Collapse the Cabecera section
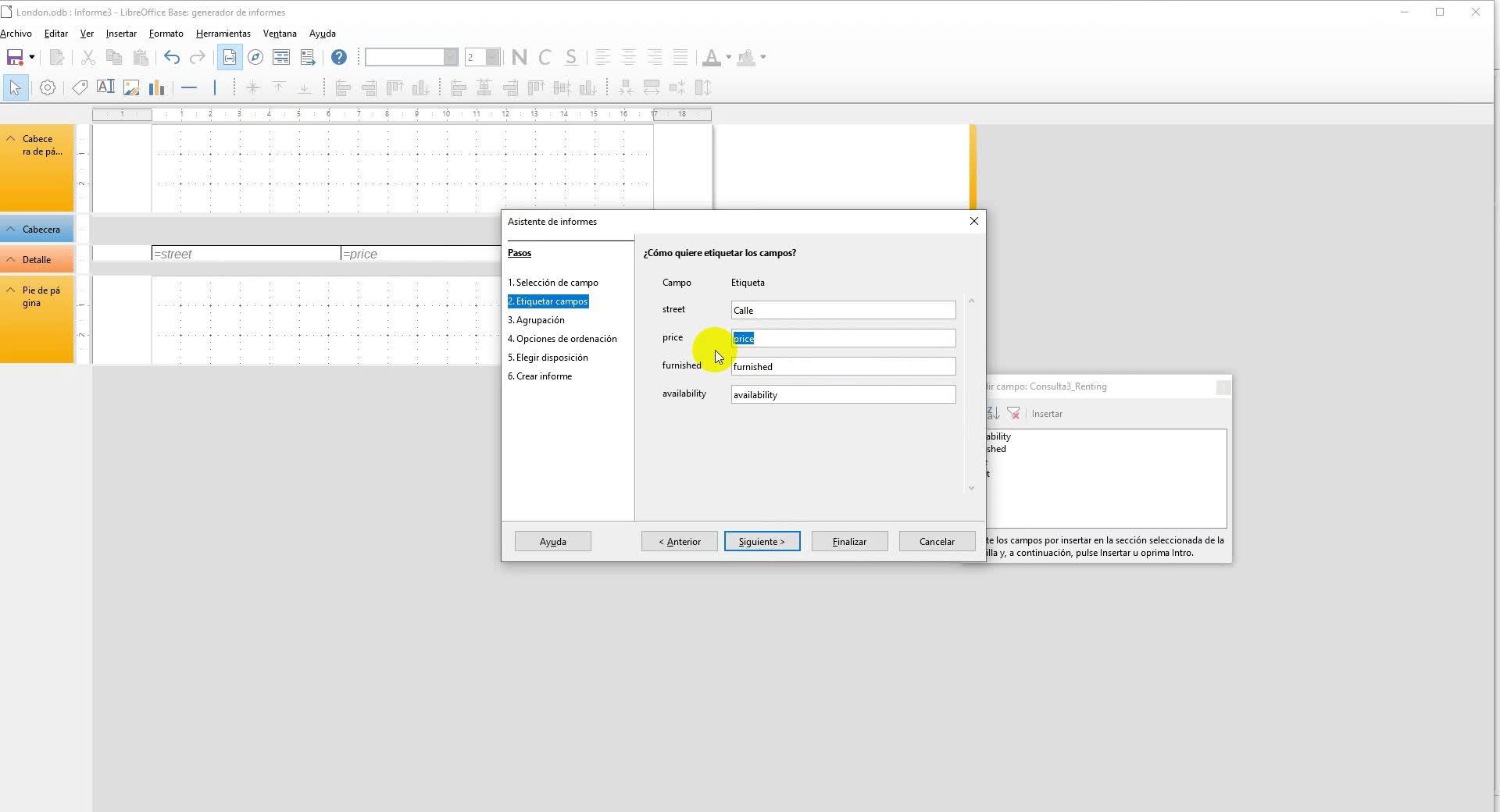Viewport: 1500px width, 812px height. pyautogui.click(x=11, y=230)
